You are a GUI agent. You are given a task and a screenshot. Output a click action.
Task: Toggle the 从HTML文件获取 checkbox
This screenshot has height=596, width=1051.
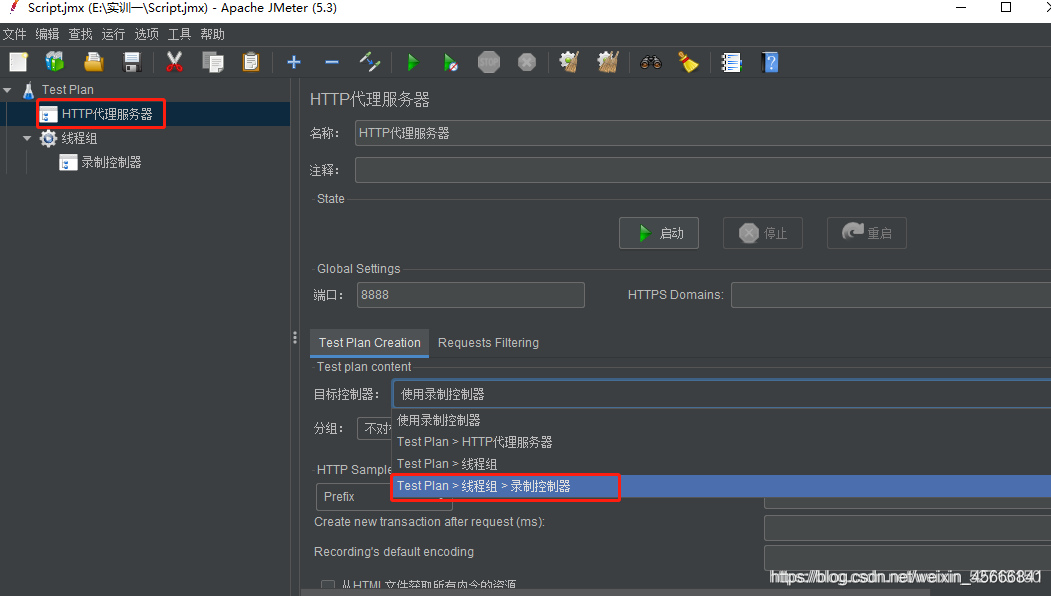[328, 585]
